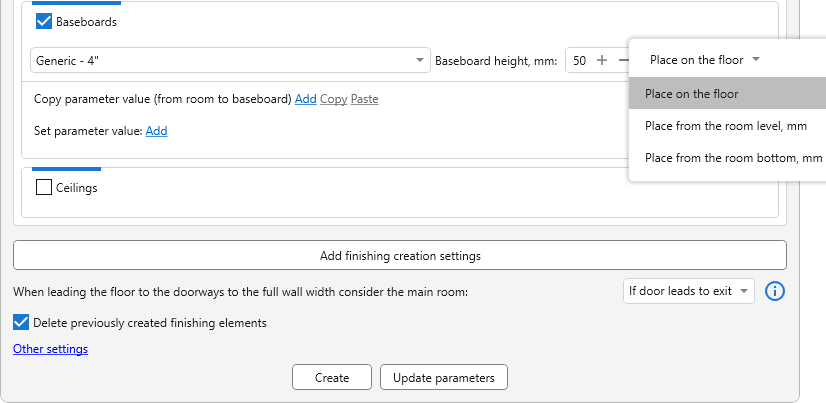Click Add finishing creation settings button
This screenshot has width=826, height=403.
[x=400, y=255]
